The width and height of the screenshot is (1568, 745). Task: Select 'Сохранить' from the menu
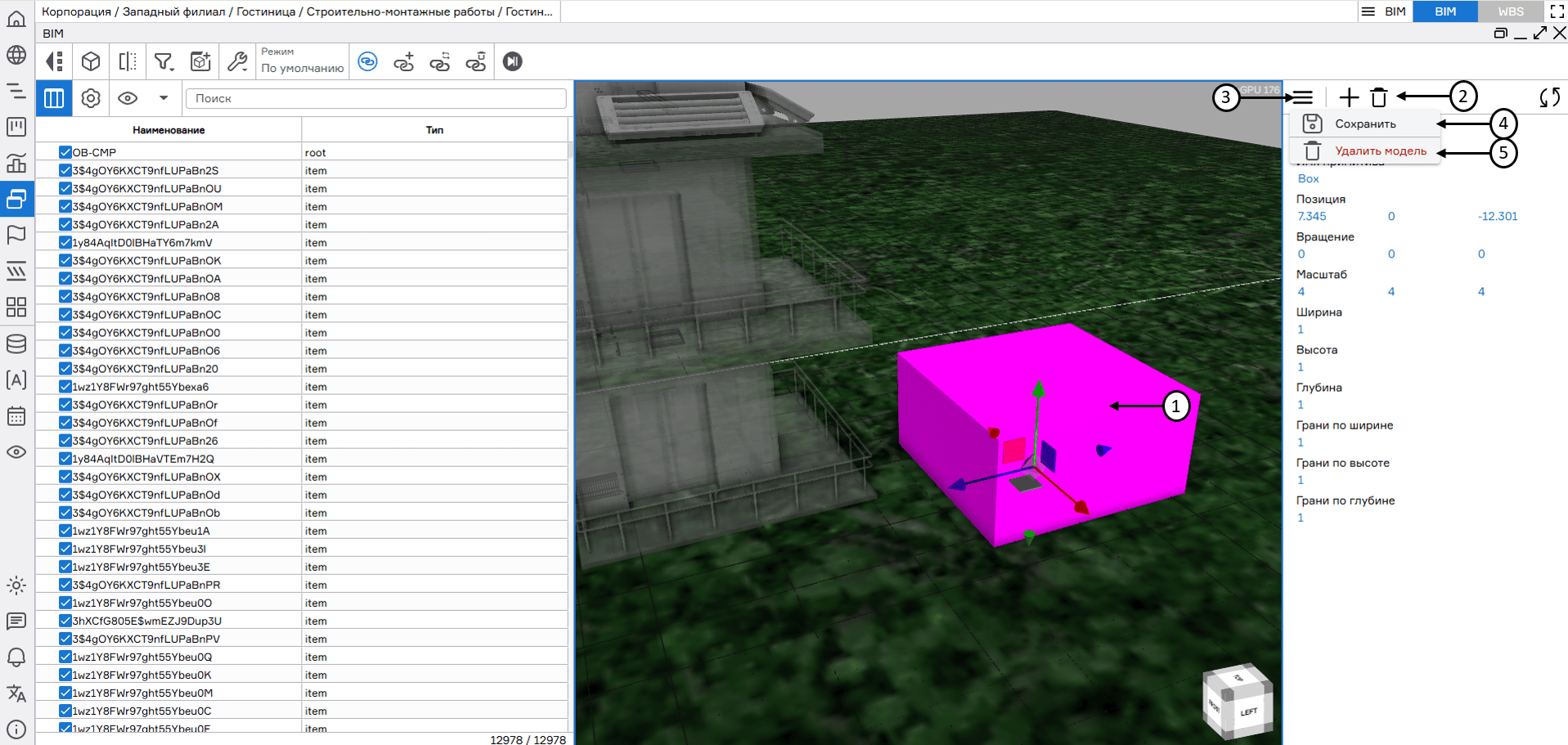(1365, 124)
